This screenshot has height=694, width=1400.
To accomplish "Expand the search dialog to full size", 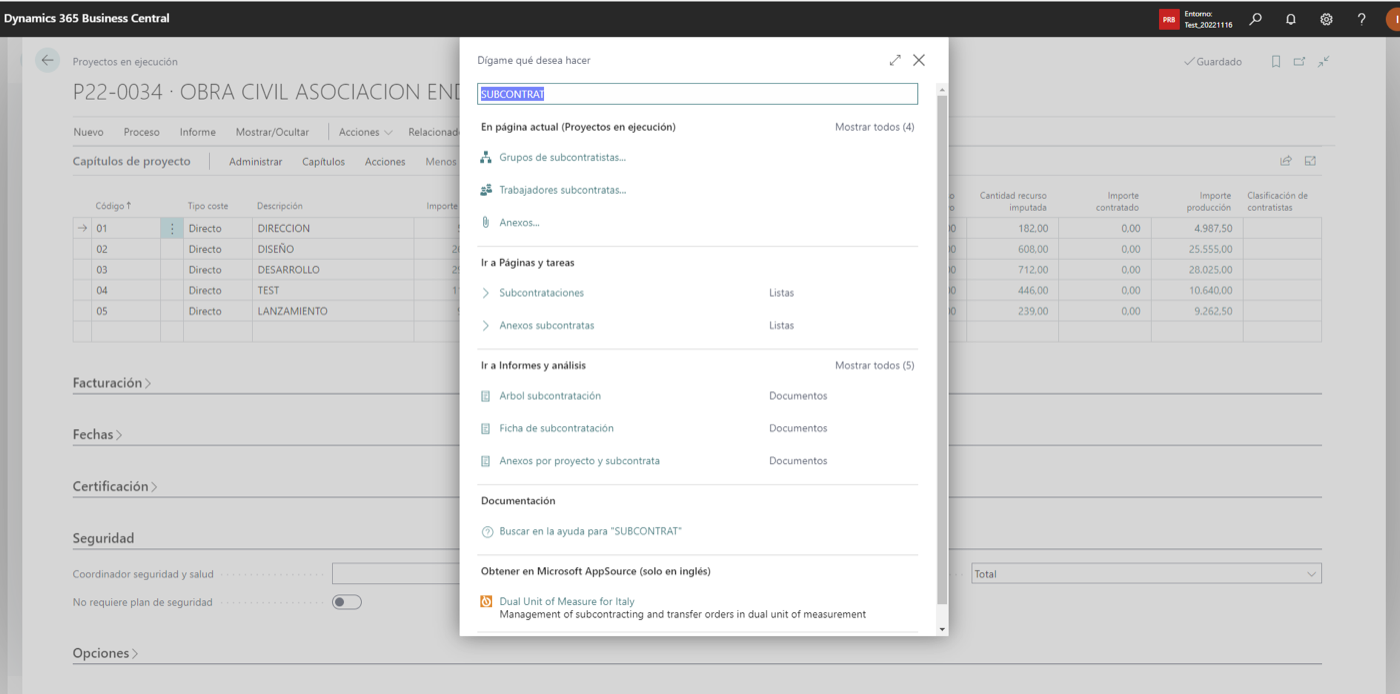I will [x=895, y=60].
